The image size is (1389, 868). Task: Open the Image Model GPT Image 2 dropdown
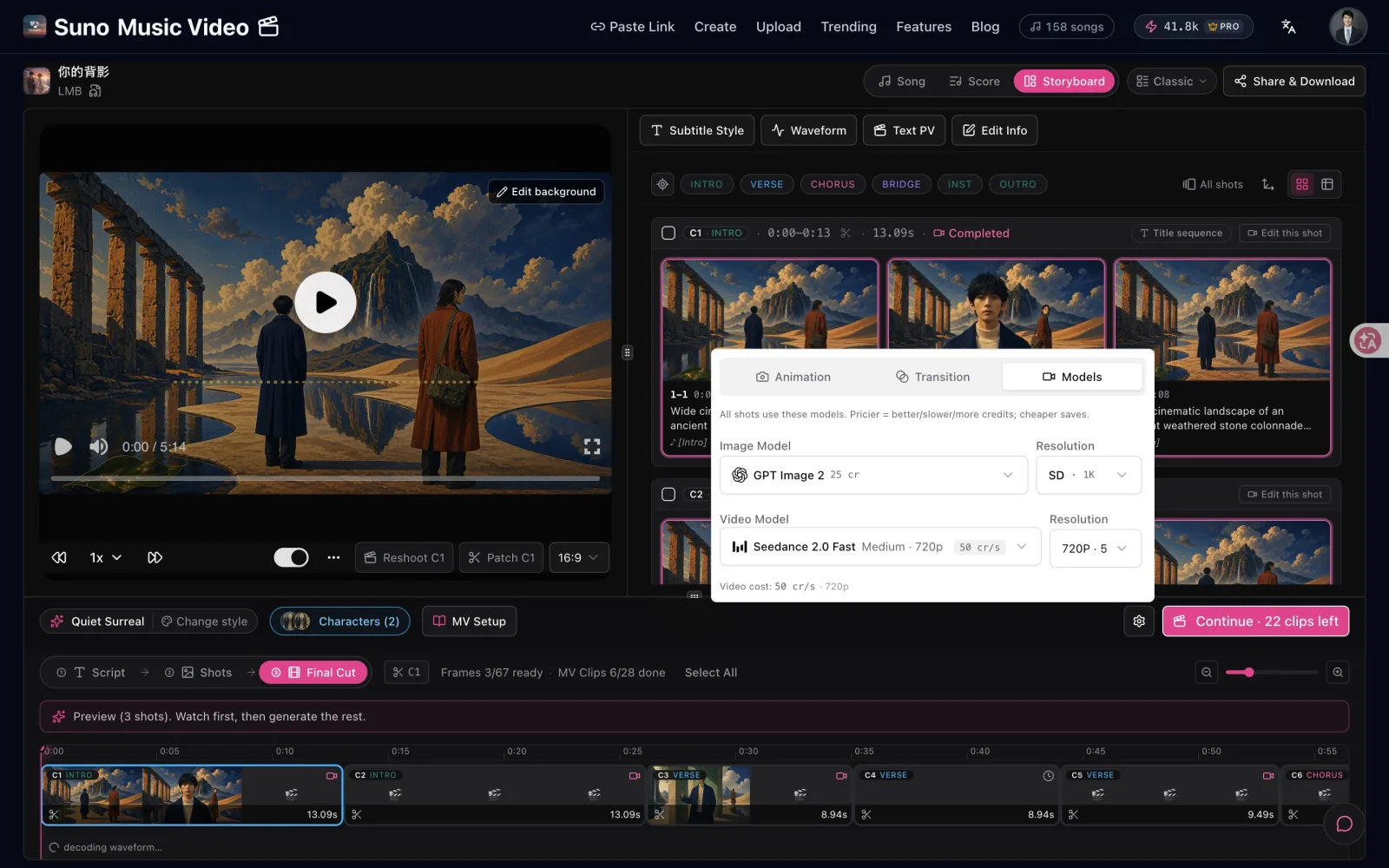[x=873, y=475]
